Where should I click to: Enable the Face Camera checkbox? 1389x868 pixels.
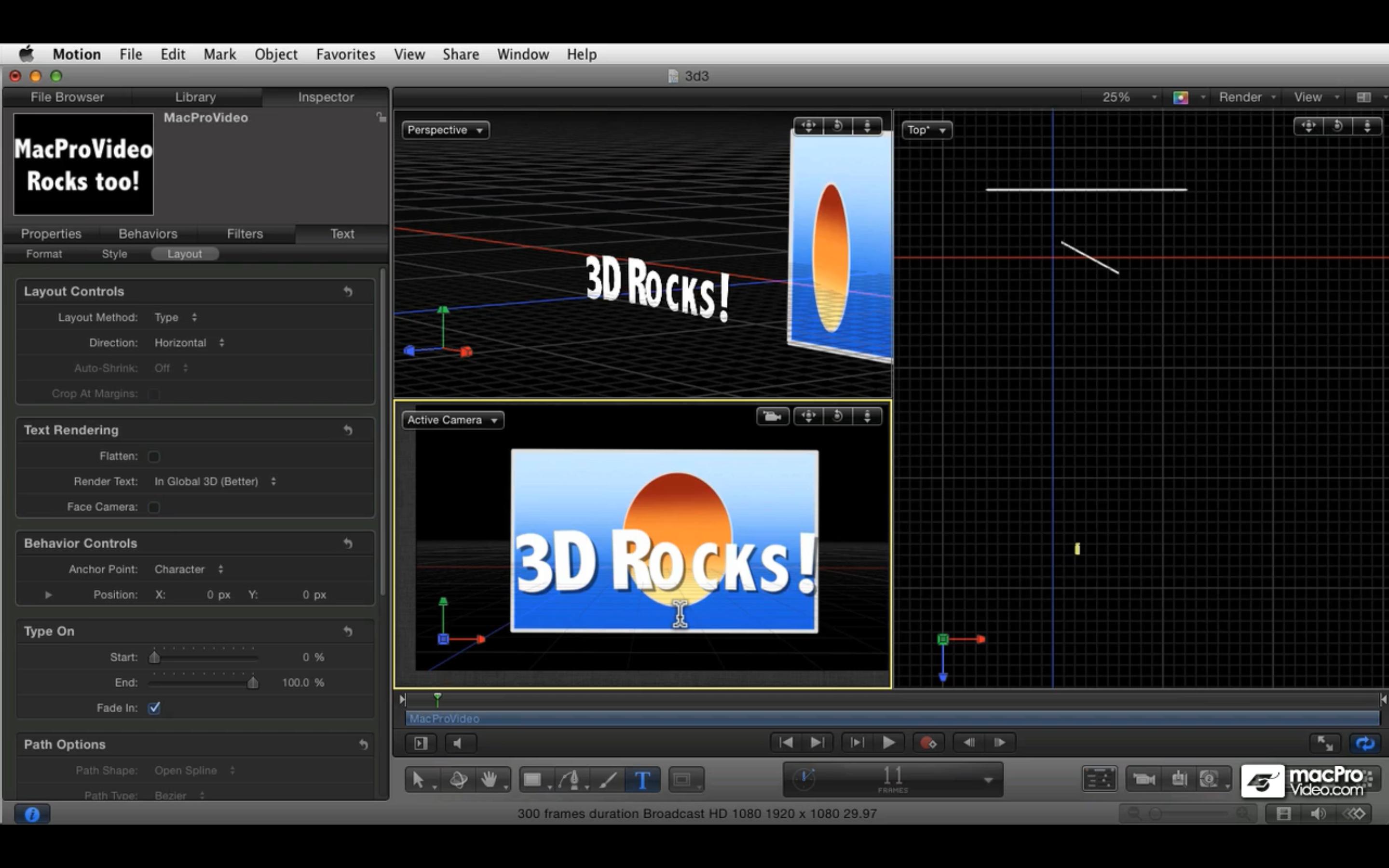[x=154, y=507]
